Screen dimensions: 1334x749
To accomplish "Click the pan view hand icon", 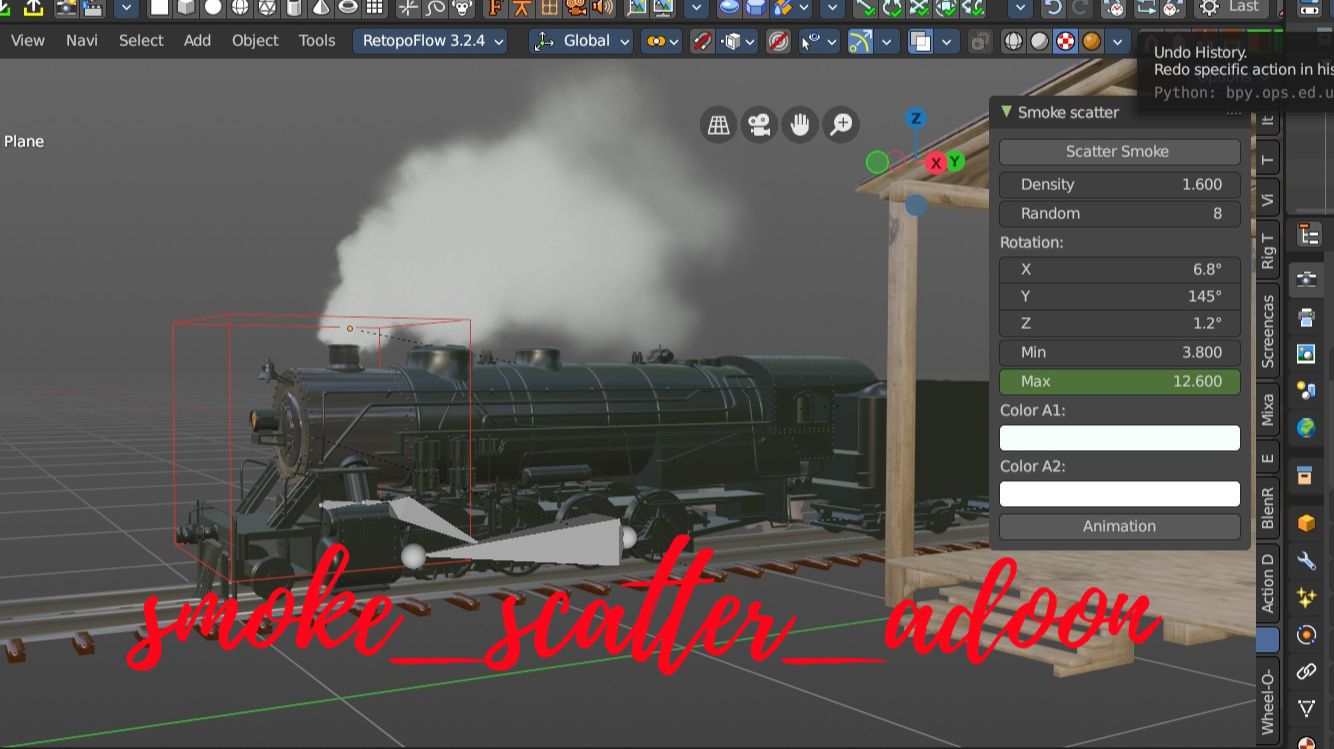I will 800,125.
